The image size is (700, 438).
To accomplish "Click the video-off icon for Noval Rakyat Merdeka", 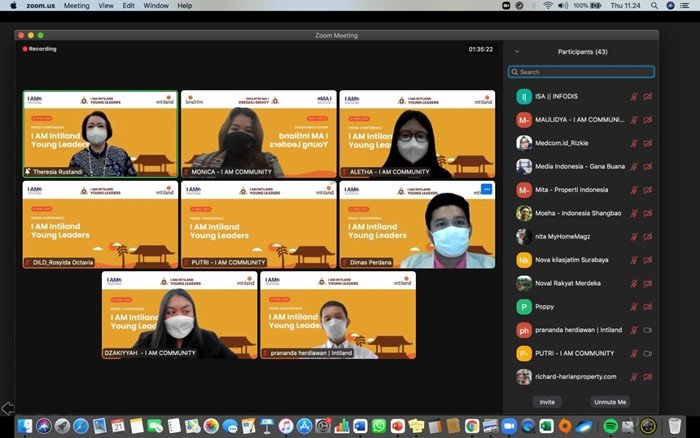I will [648, 283].
